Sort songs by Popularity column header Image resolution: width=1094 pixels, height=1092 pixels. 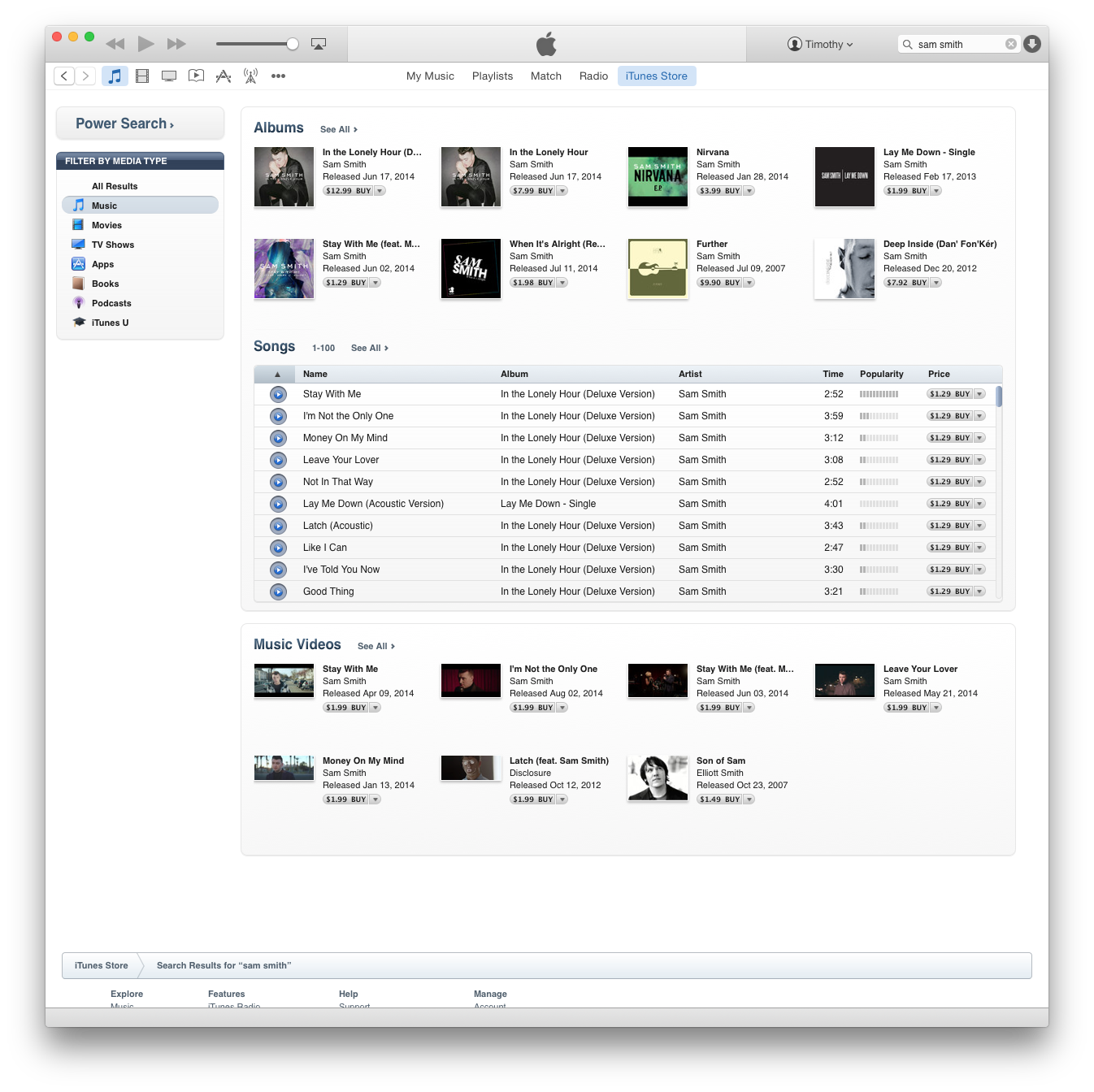[x=881, y=374]
